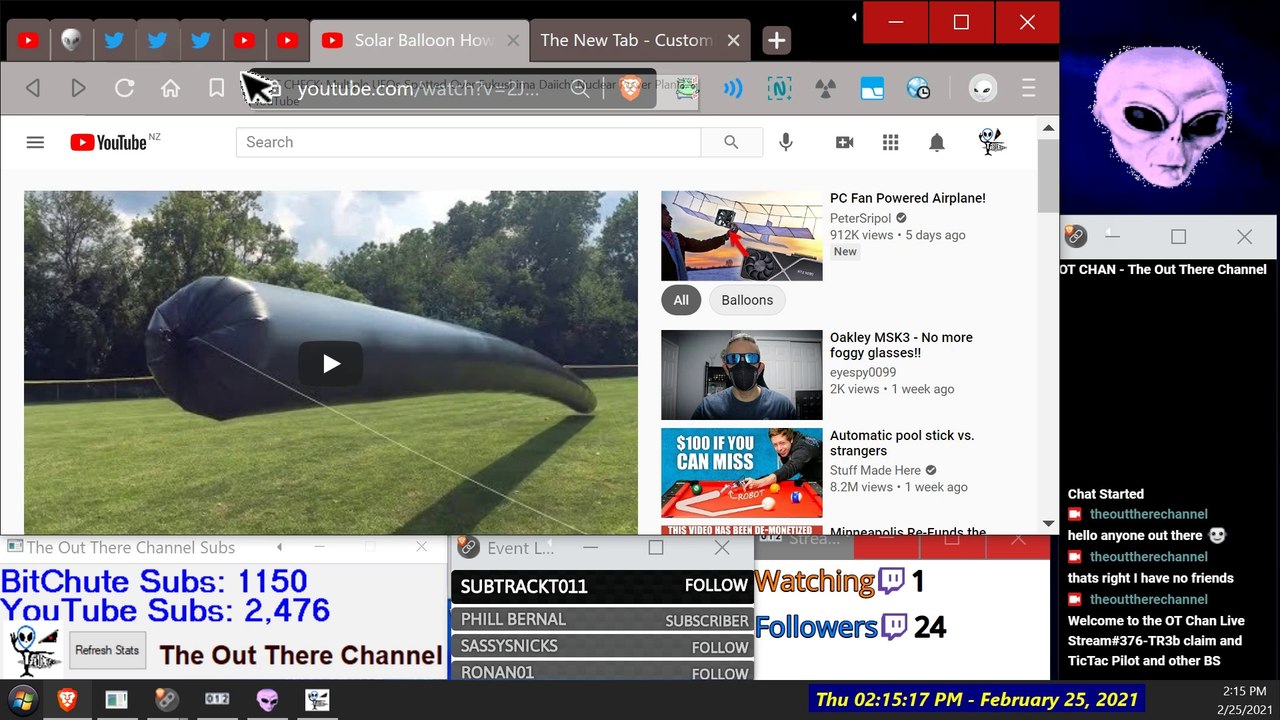This screenshot has height=720, width=1280.
Task: Open Brave browser from the taskbar
Action: (x=67, y=700)
